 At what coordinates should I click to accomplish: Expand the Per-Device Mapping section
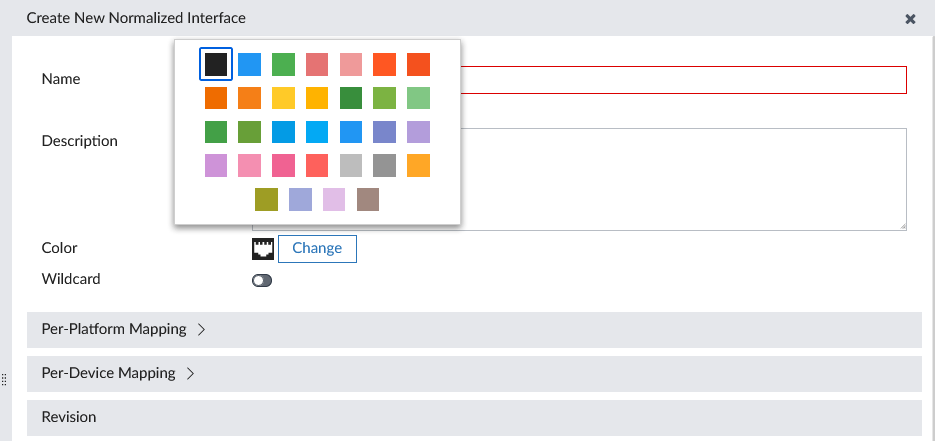118,373
